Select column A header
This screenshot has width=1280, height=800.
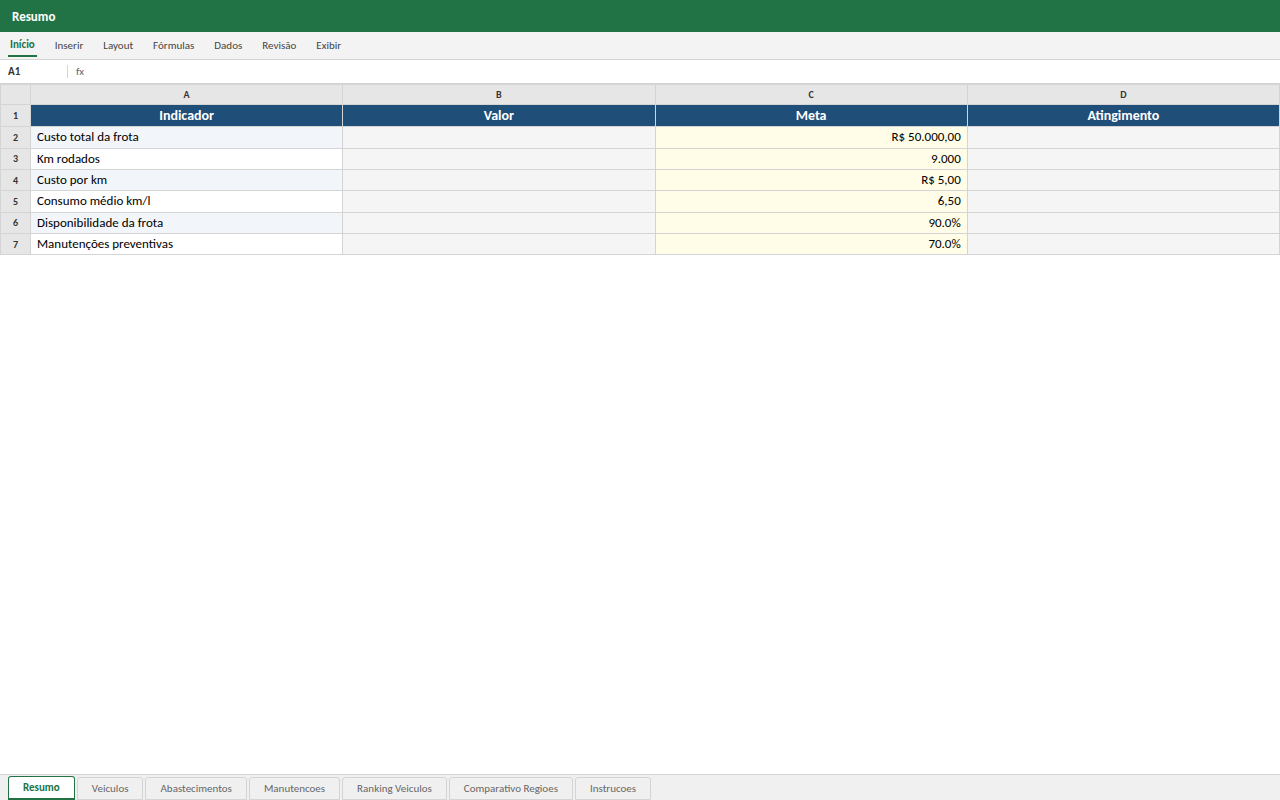(x=186, y=95)
